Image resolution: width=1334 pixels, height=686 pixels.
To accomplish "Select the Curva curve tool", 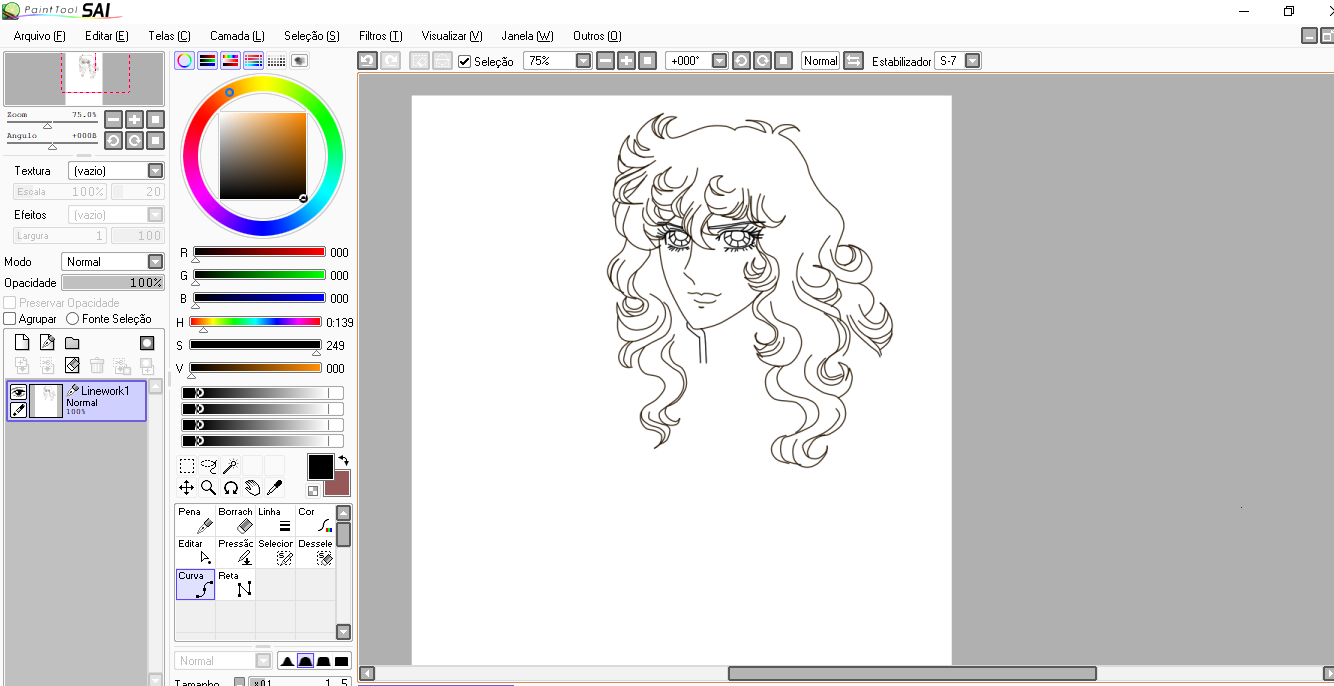I will pos(195,585).
